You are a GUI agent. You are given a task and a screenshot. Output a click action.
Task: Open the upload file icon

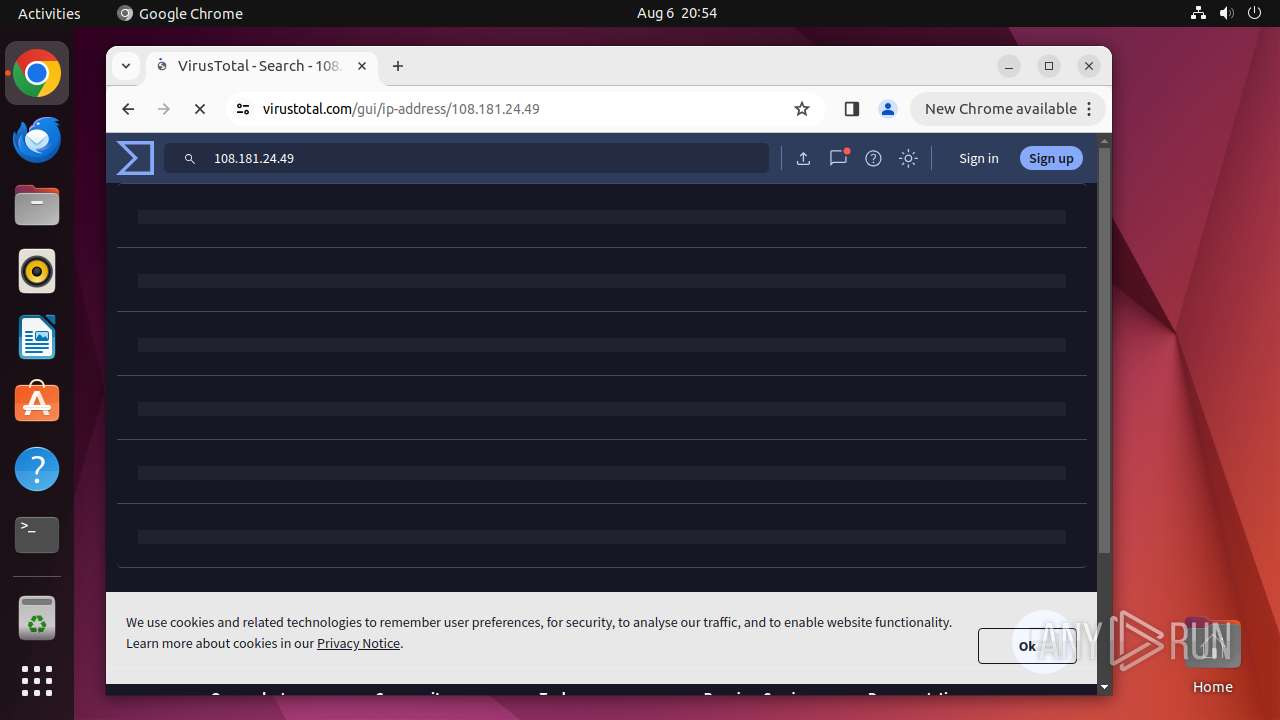point(803,158)
